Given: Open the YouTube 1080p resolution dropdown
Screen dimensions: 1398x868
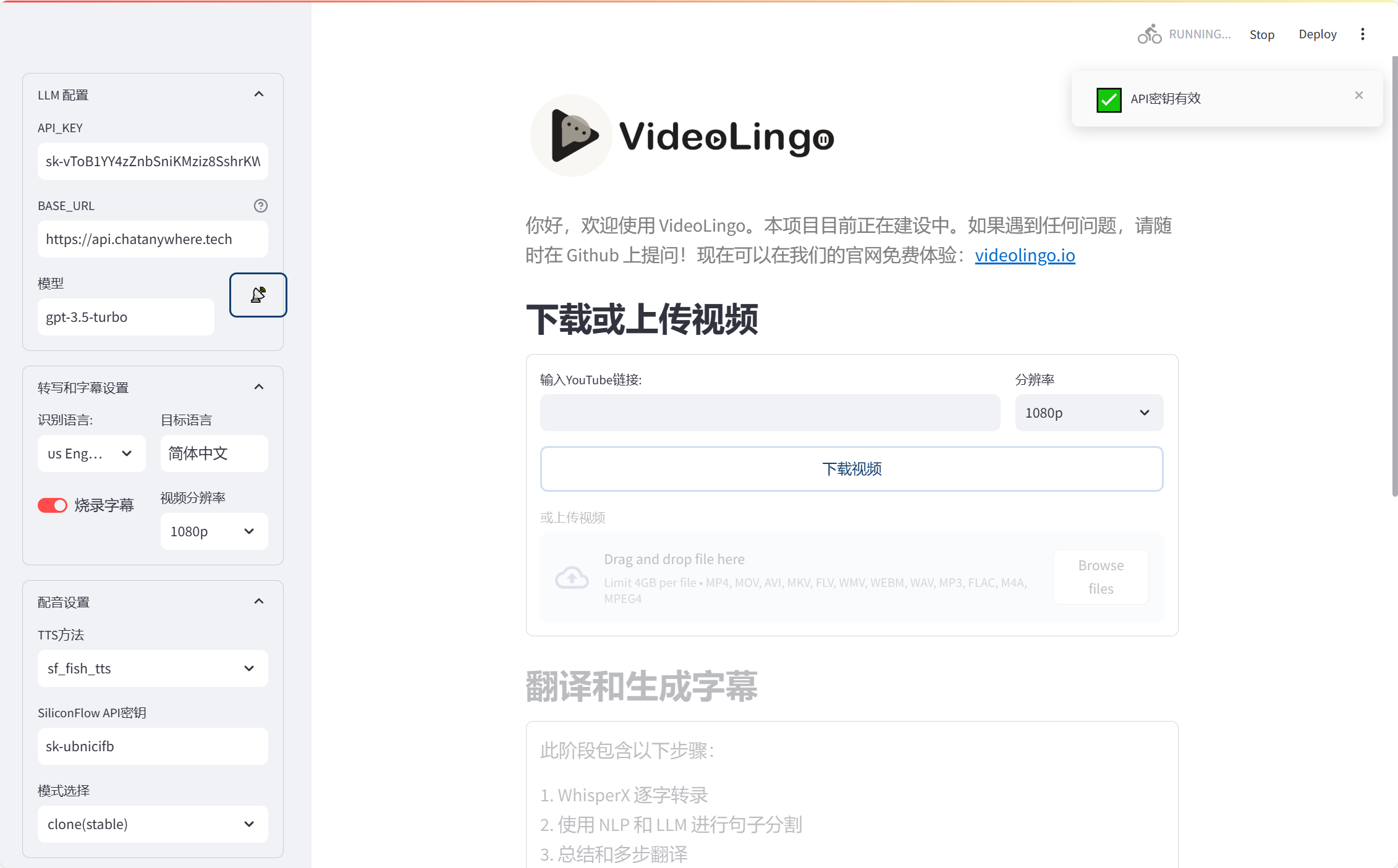Looking at the screenshot, I should coord(1088,413).
